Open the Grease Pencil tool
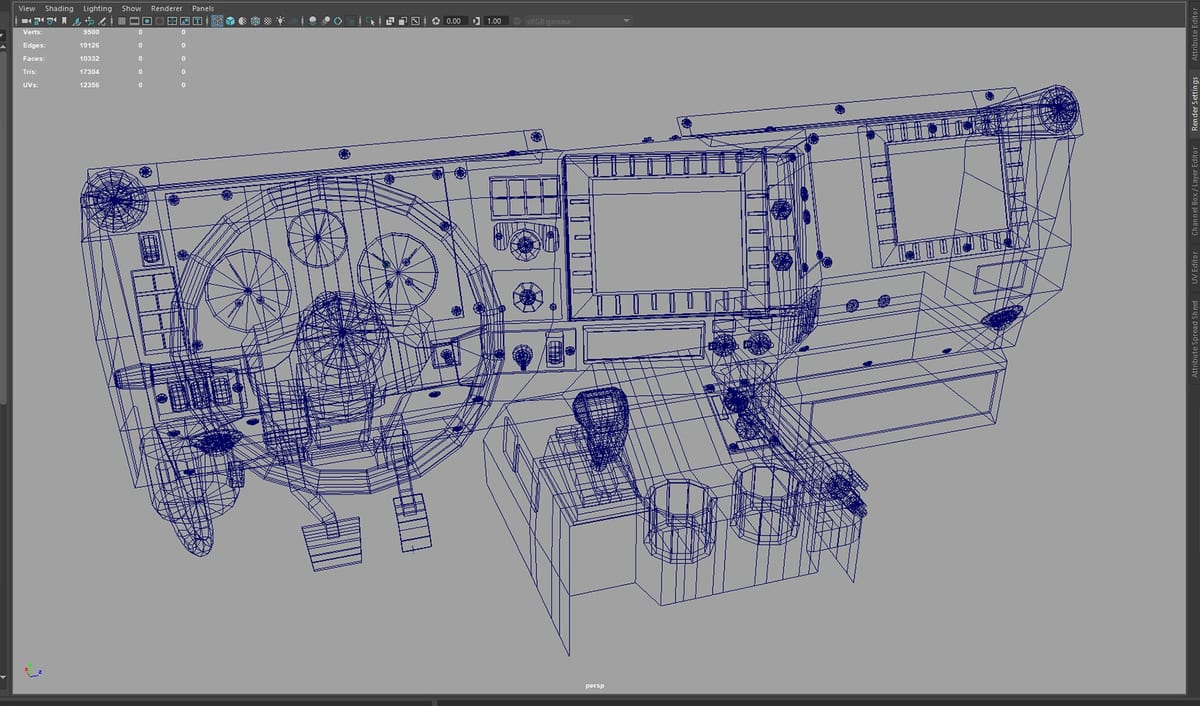This screenshot has width=1200, height=706. [x=102, y=21]
